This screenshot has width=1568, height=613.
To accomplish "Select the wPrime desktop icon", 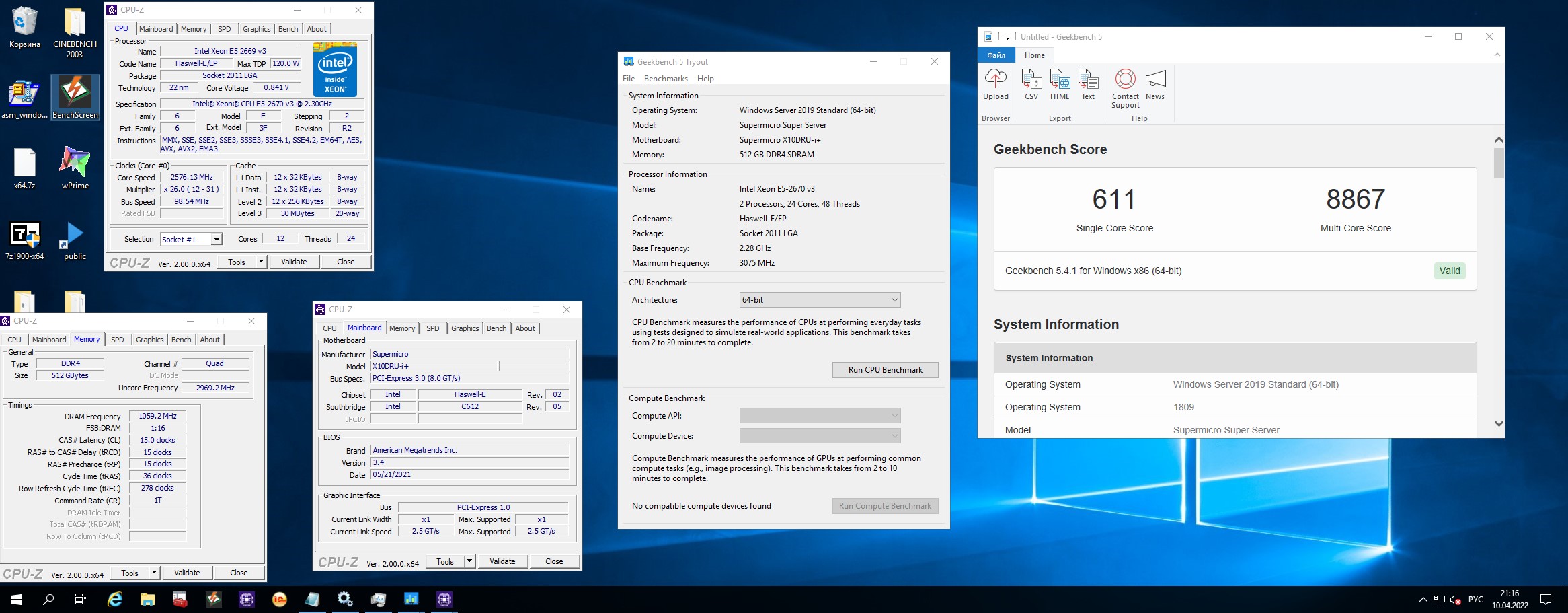I will [x=75, y=168].
